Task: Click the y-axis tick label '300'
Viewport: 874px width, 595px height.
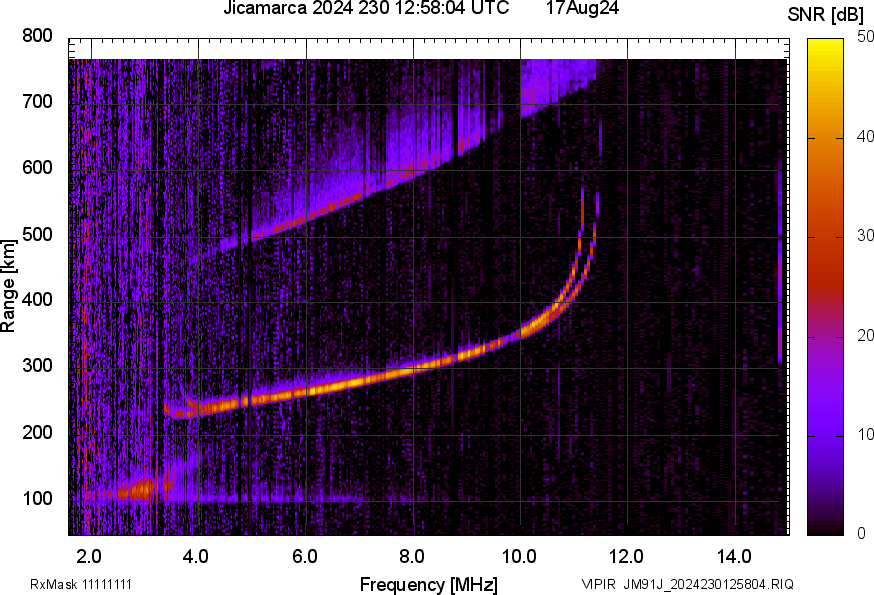Action: pos(37,366)
